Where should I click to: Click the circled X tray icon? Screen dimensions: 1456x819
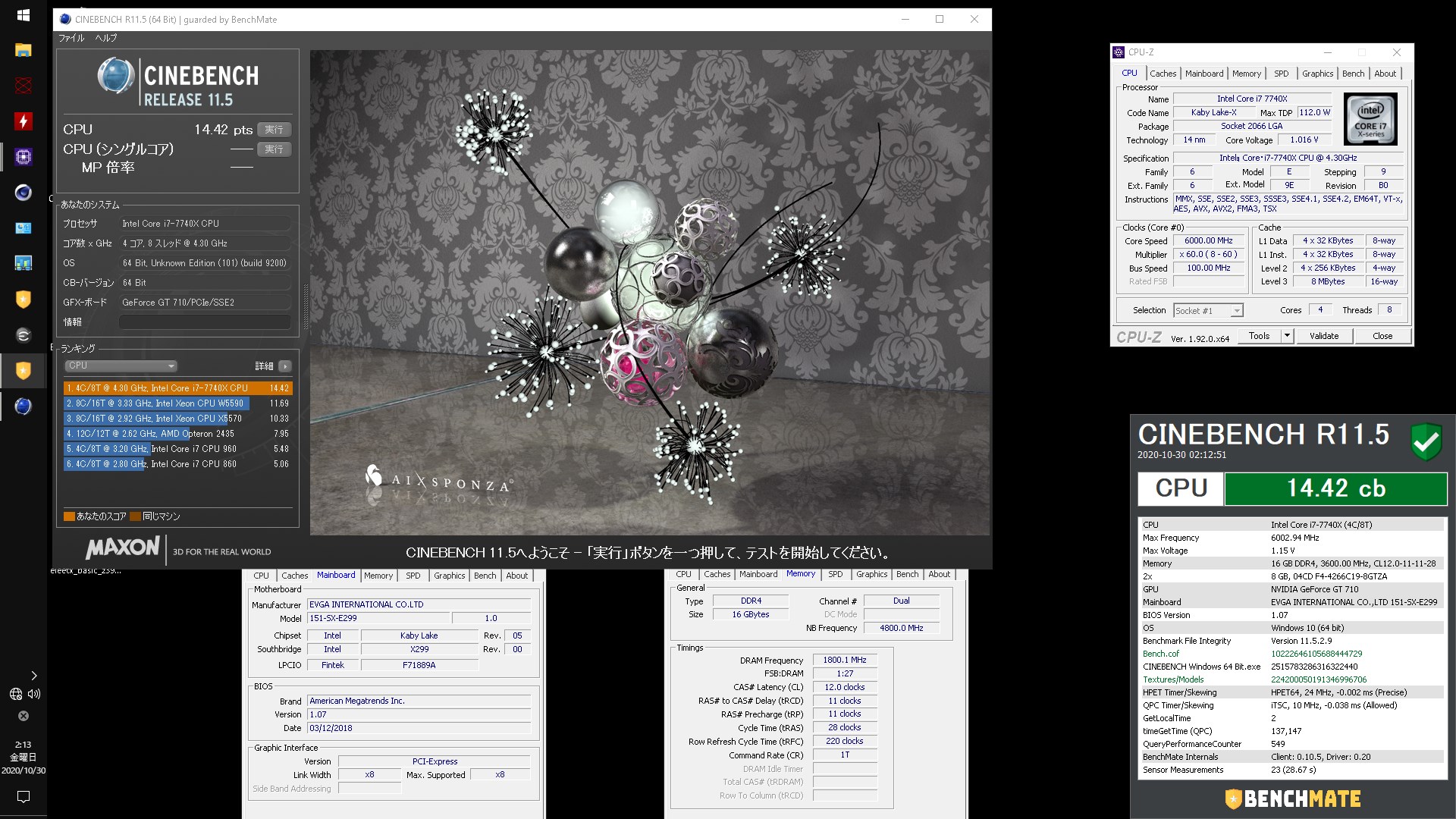point(24,716)
